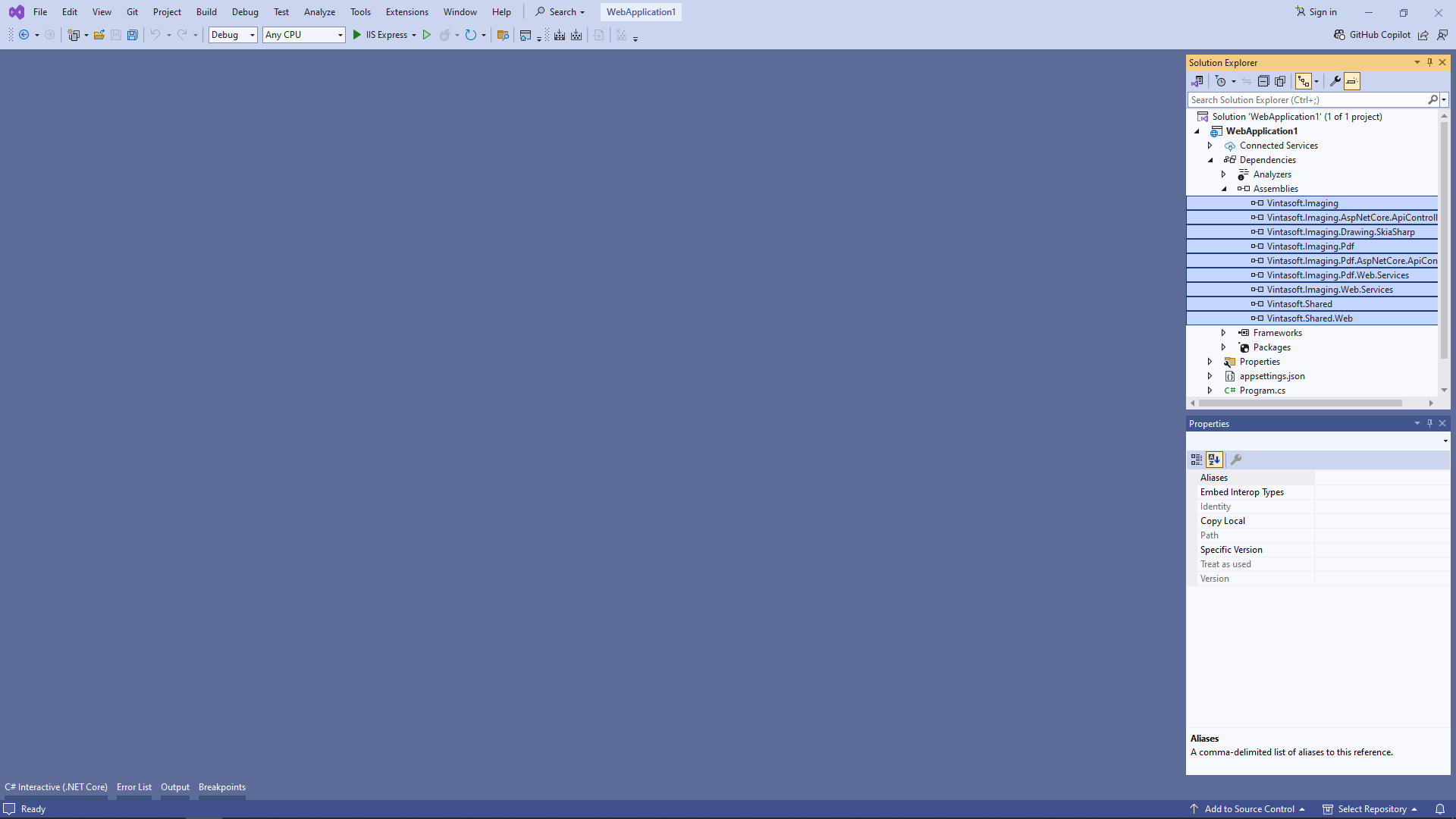Select the Program.cs file
Screen dimensions: 1456x819
tap(1262, 391)
